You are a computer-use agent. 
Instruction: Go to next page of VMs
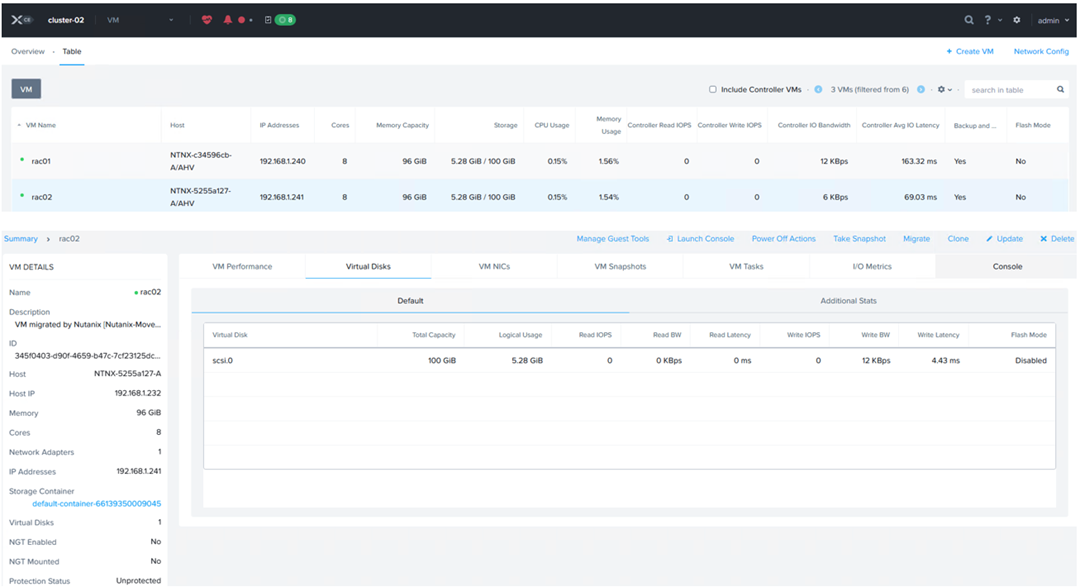click(x=921, y=90)
